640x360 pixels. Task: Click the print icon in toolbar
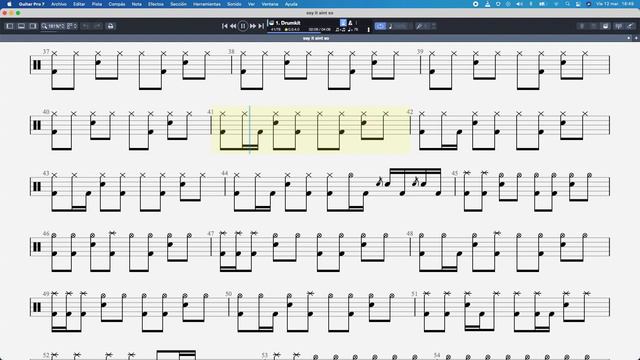point(111,26)
